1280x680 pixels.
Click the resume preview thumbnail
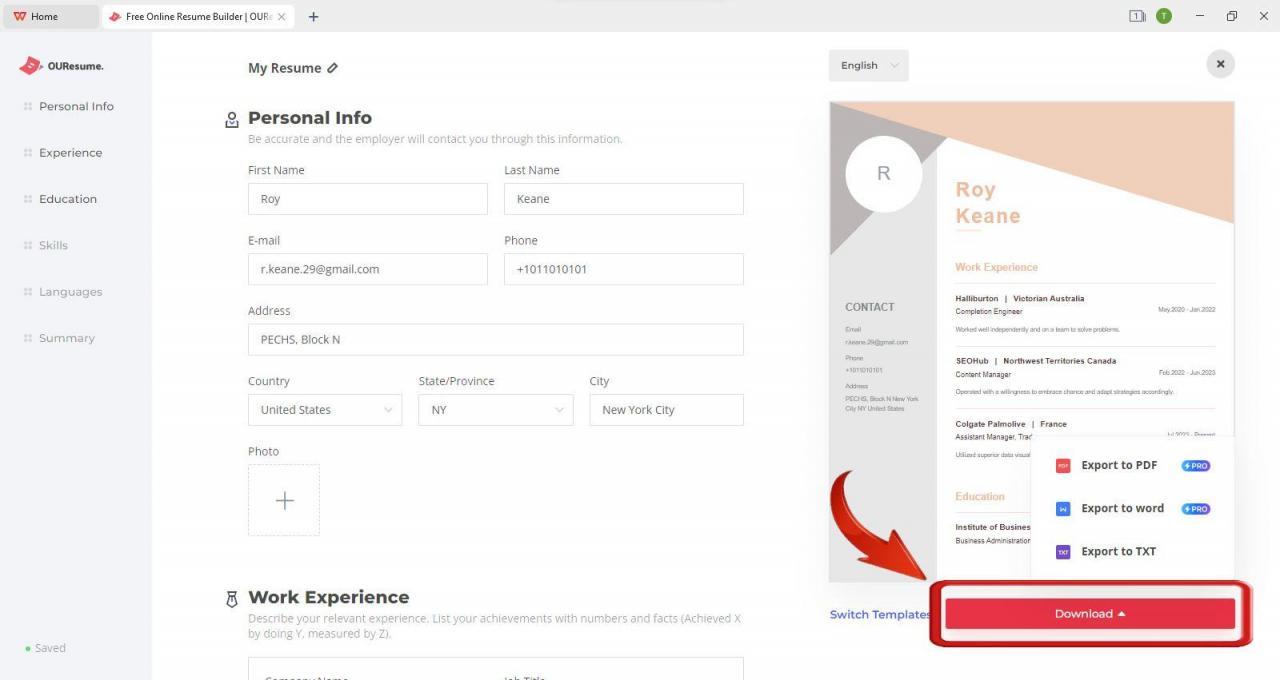click(x=1032, y=341)
